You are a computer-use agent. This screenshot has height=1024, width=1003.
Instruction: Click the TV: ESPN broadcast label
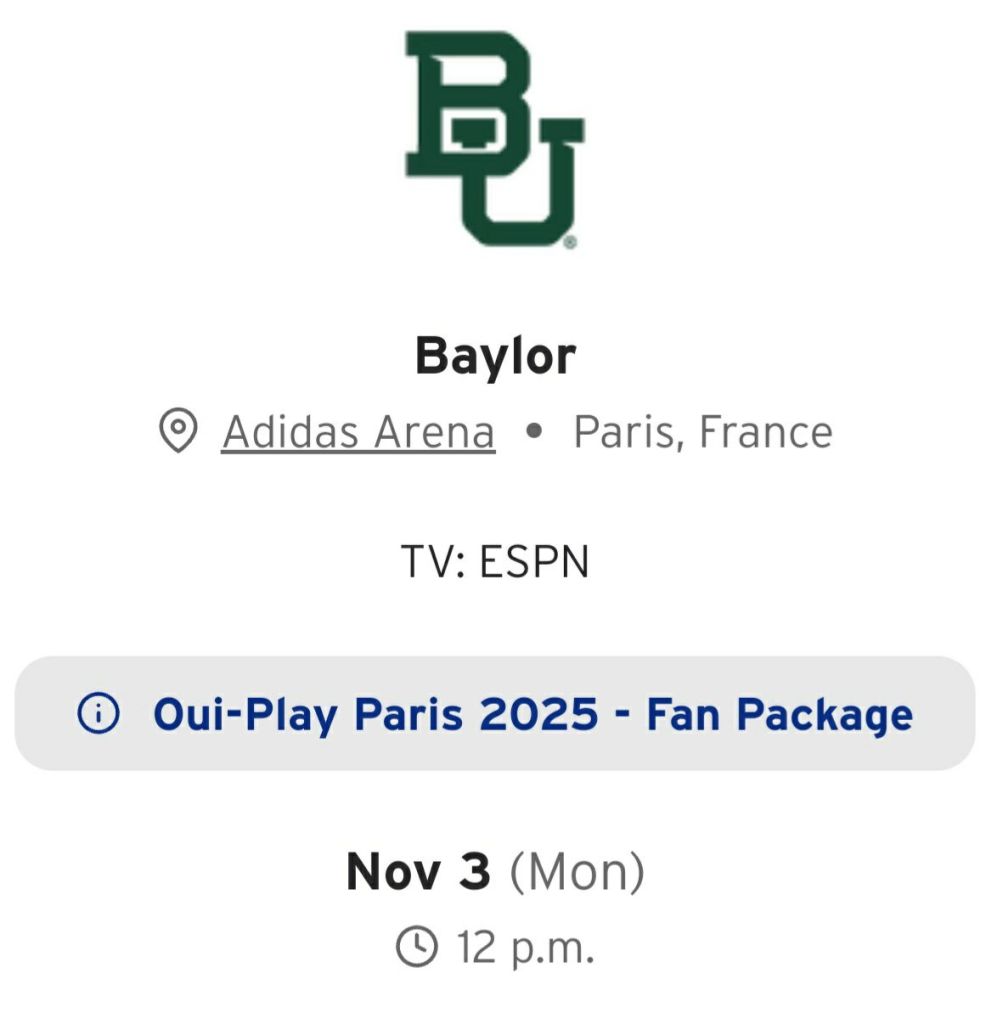tap(495, 562)
